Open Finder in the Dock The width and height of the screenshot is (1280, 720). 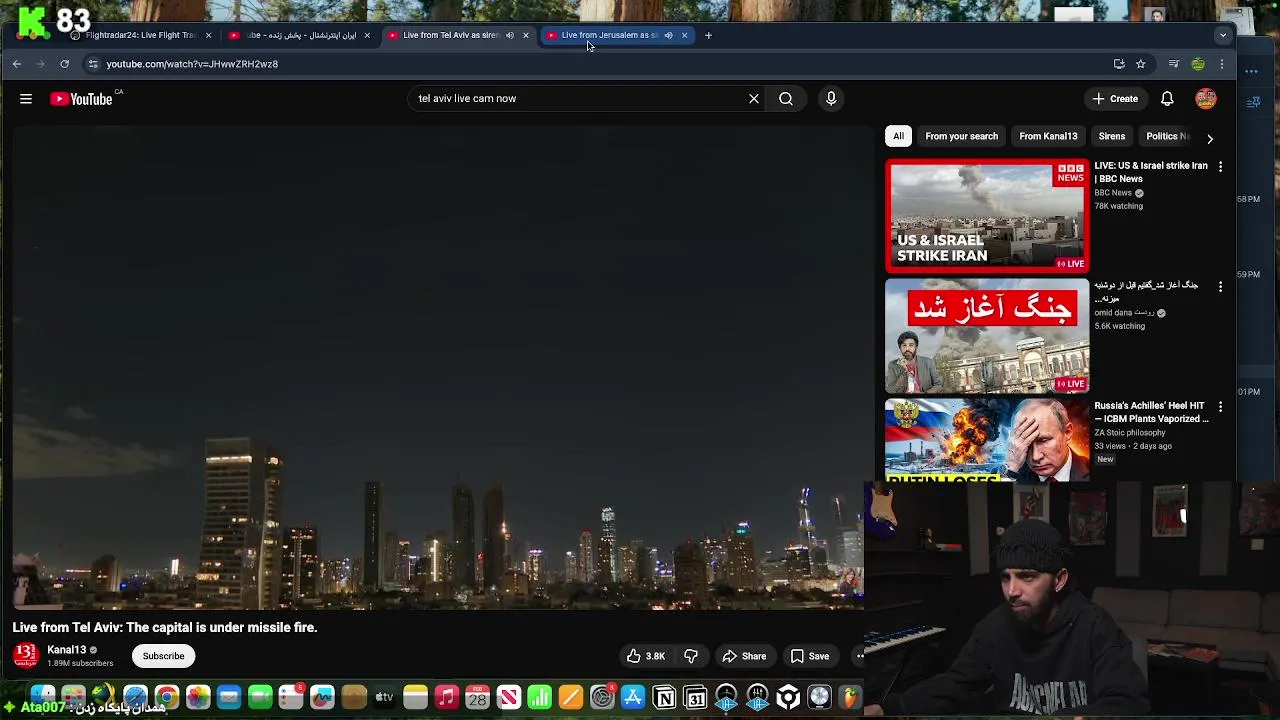point(42,697)
